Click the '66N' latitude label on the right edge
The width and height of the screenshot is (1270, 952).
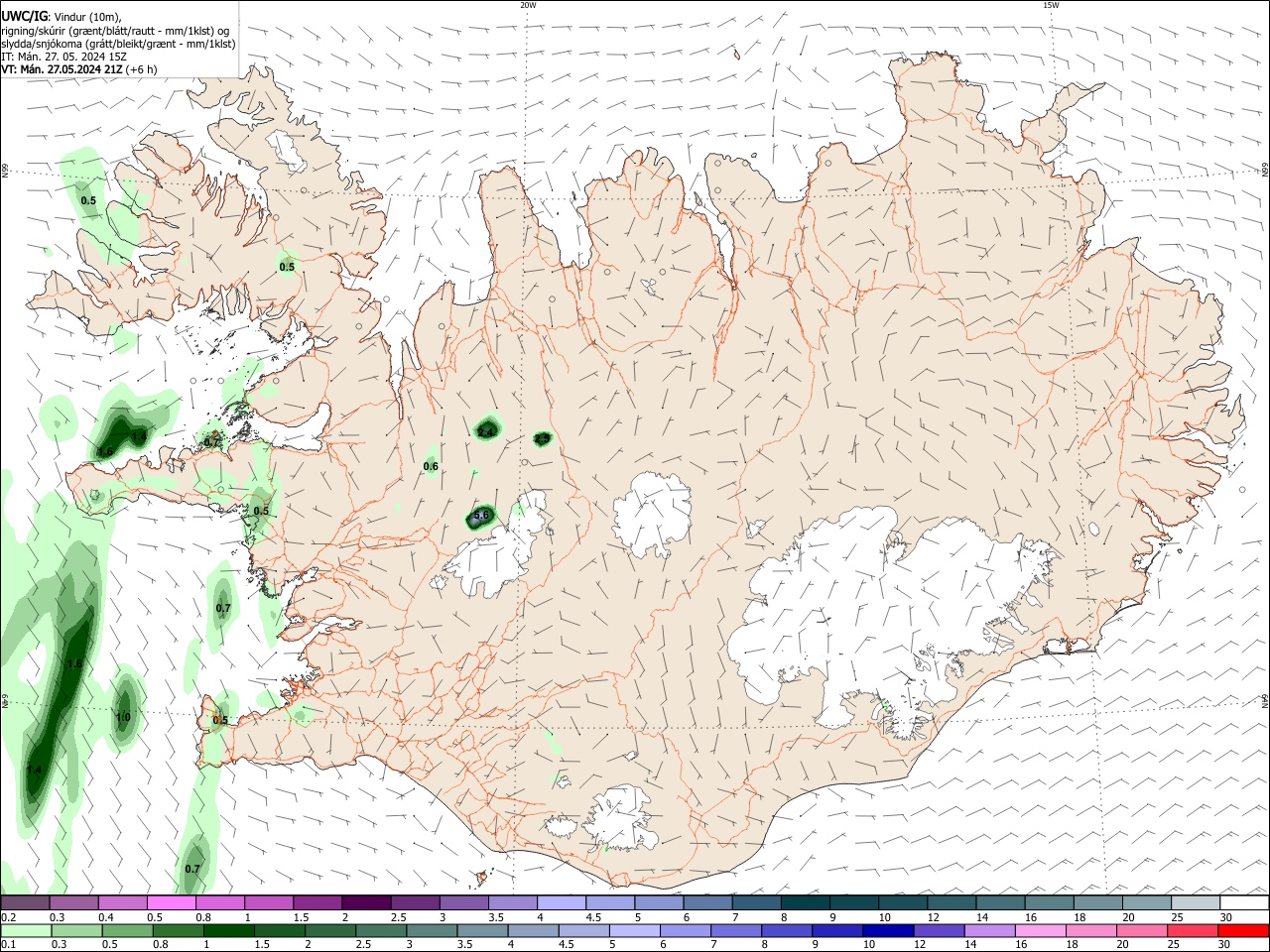point(1265,171)
